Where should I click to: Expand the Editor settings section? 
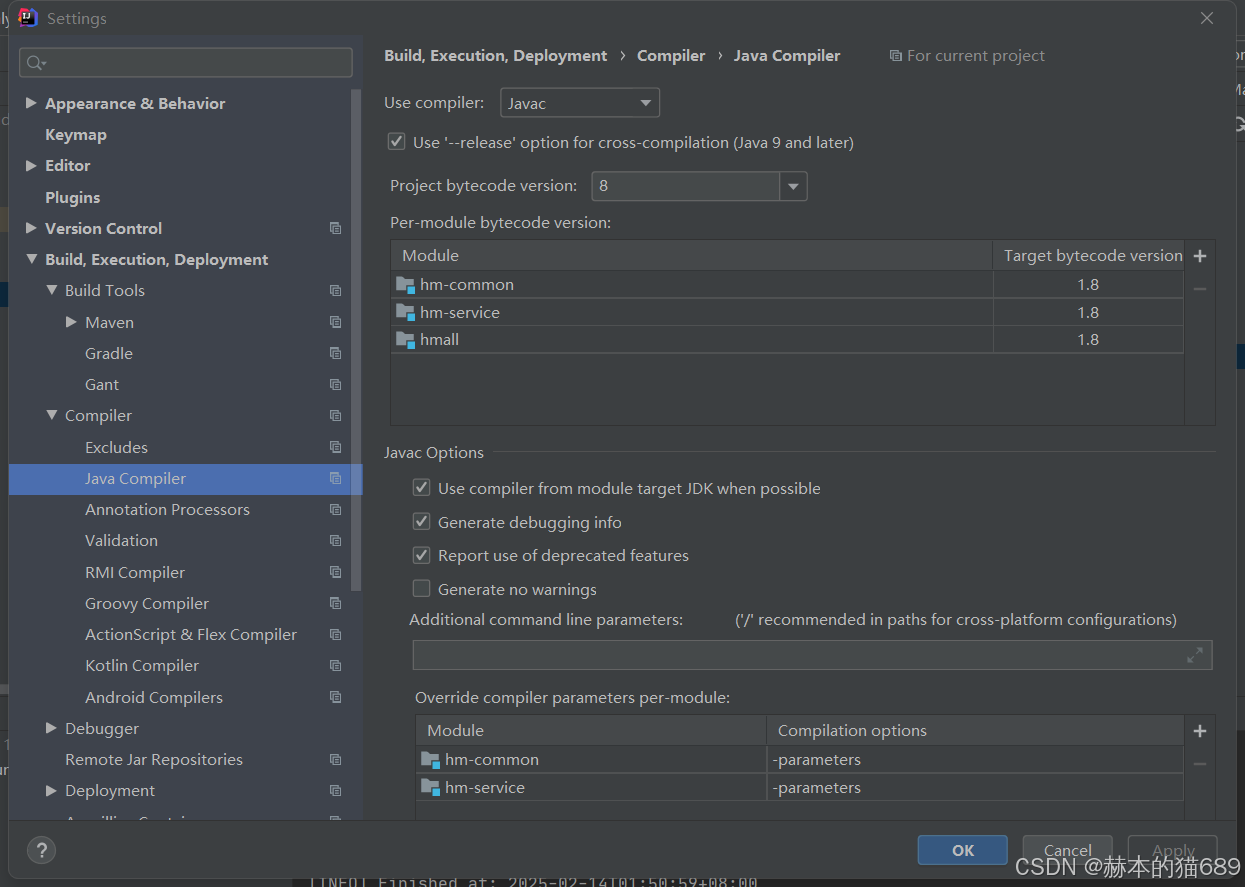coord(31,166)
